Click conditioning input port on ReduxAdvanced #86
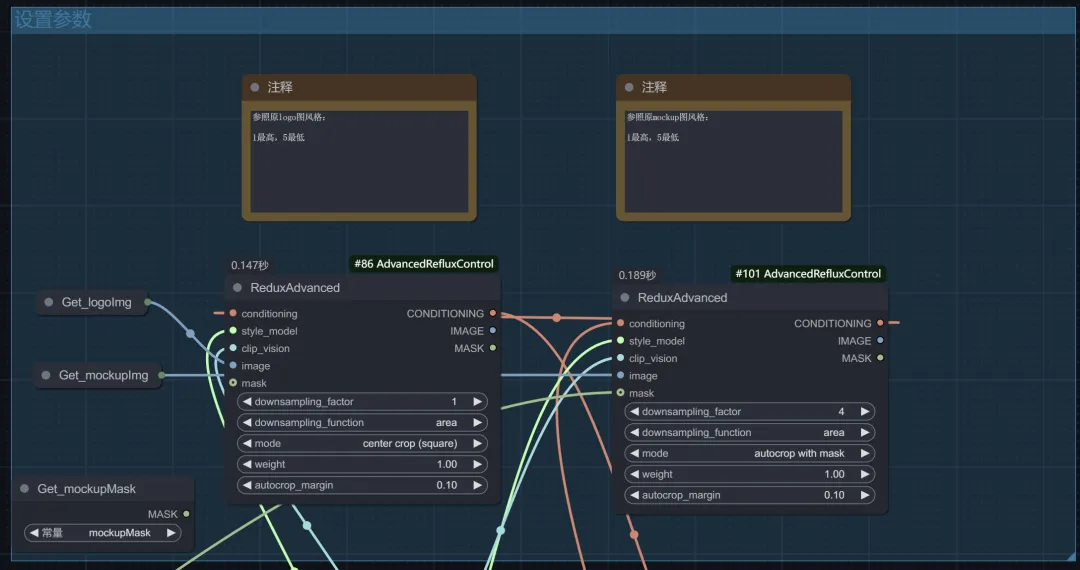The image size is (1080, 570). (233, 313)
